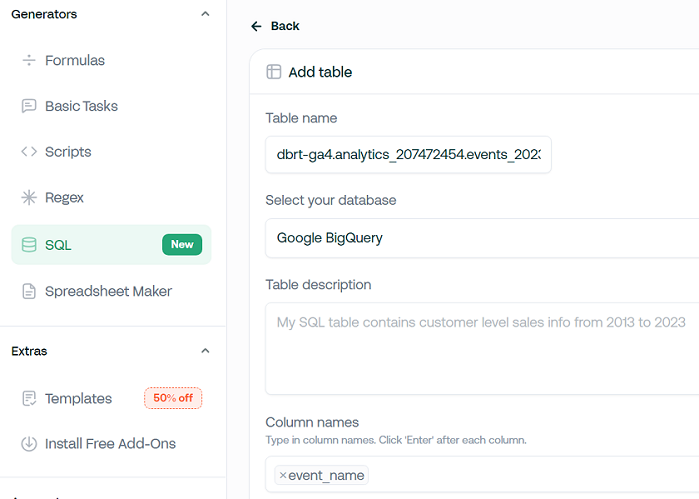Click the New badge beside SQL
Screen dimensions: 699x499
(182, 245)
